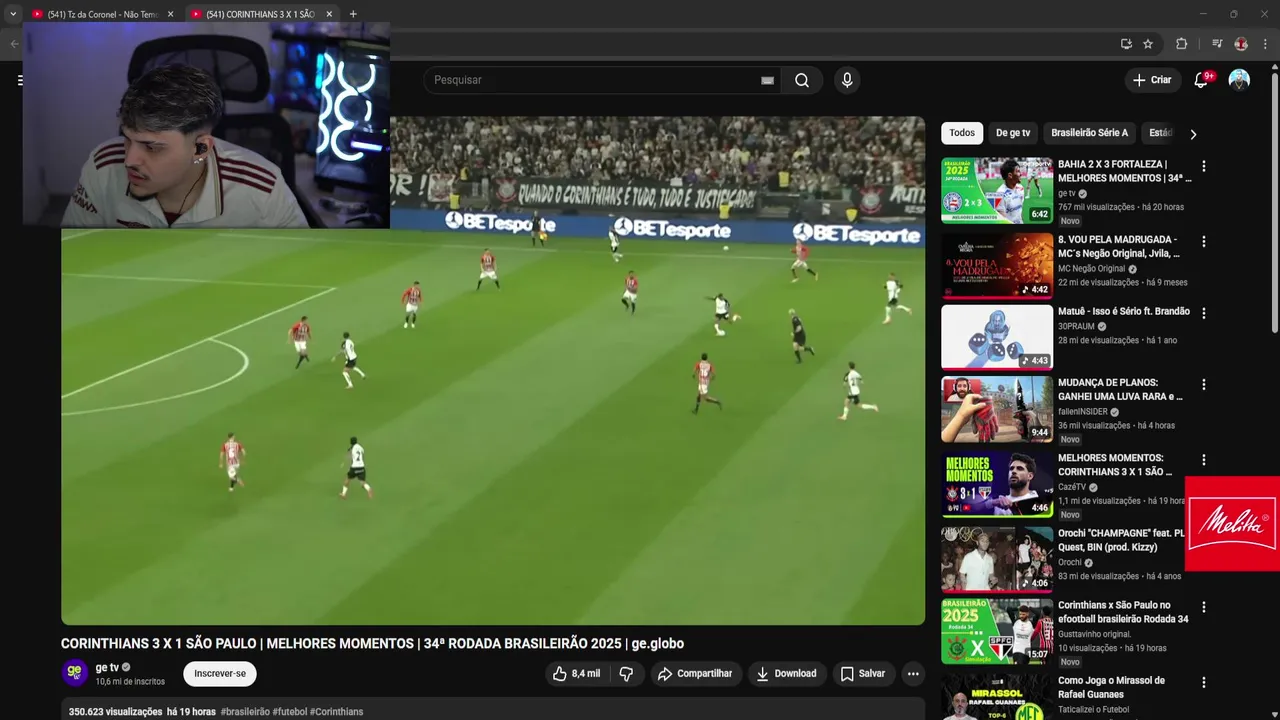Select the De ge tv filter chip

point(1013,133)
